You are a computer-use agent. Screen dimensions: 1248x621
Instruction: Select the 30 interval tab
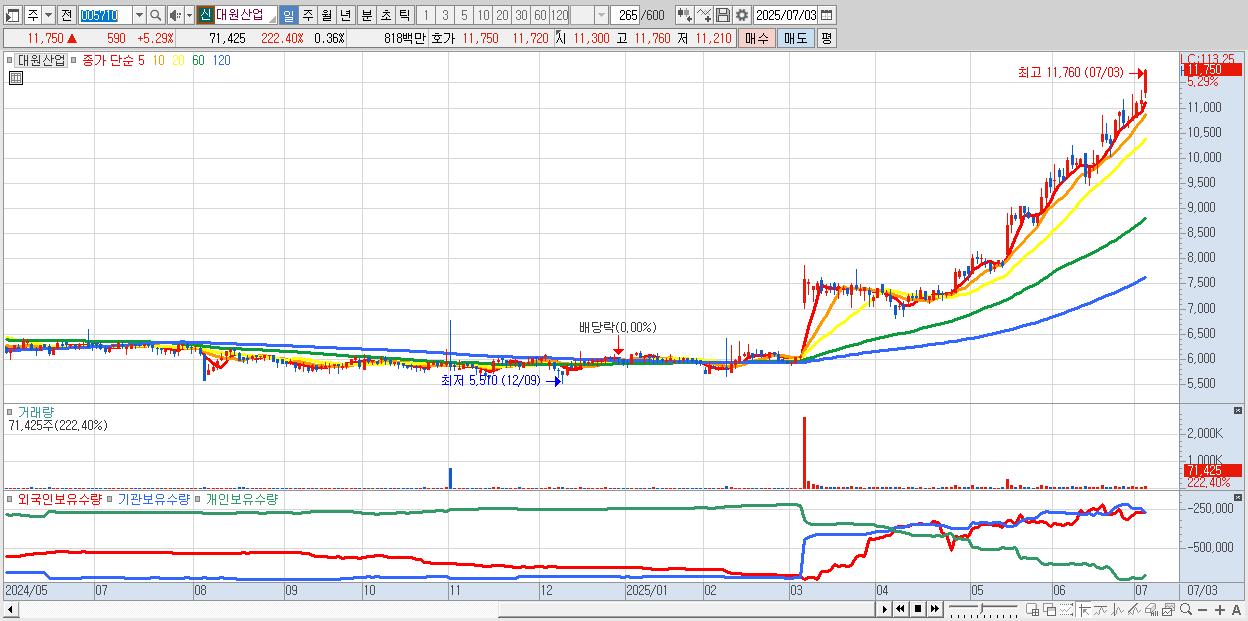[521, 15]
